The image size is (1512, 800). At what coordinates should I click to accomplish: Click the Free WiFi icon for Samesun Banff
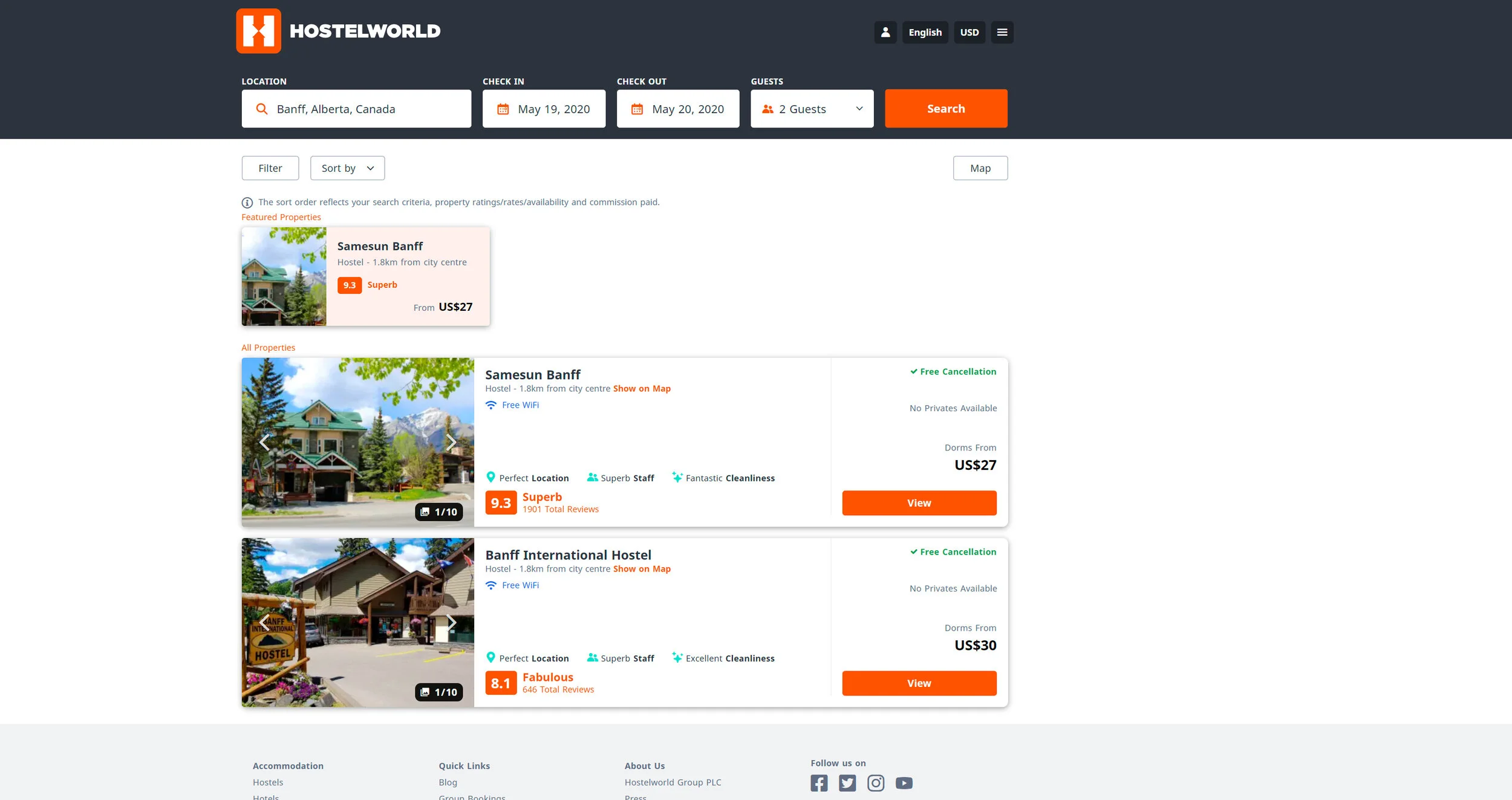(491, 405)
